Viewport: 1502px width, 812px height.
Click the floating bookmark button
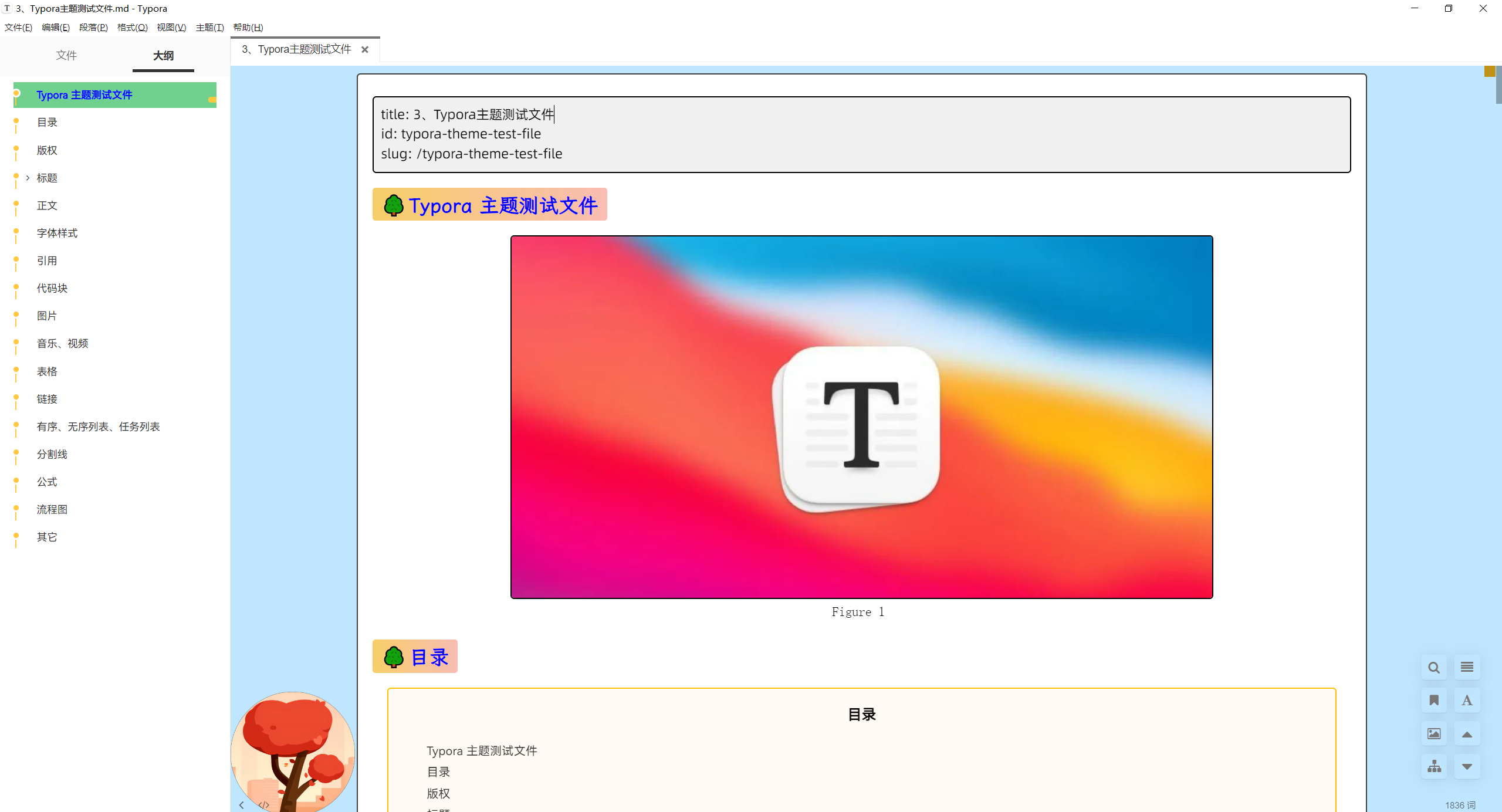[1434, 700]
